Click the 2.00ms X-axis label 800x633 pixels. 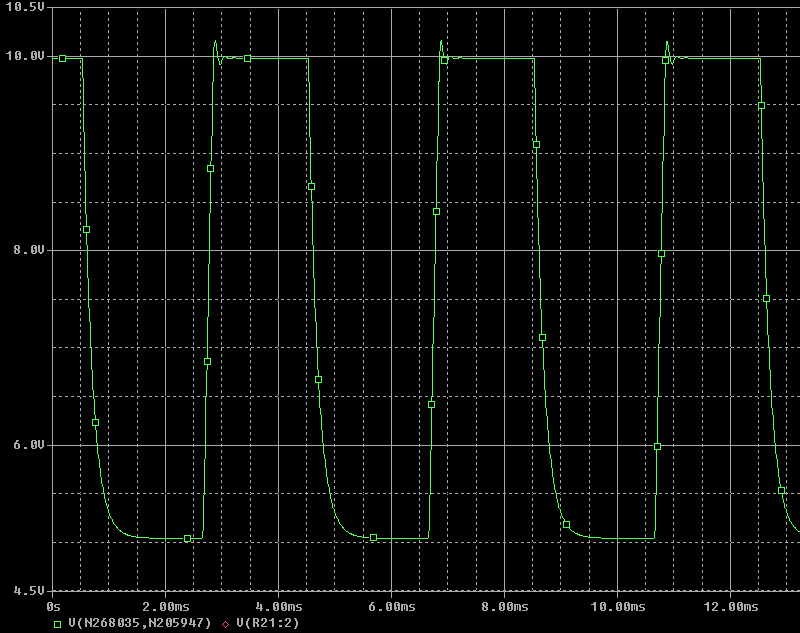tap(166, 607)
